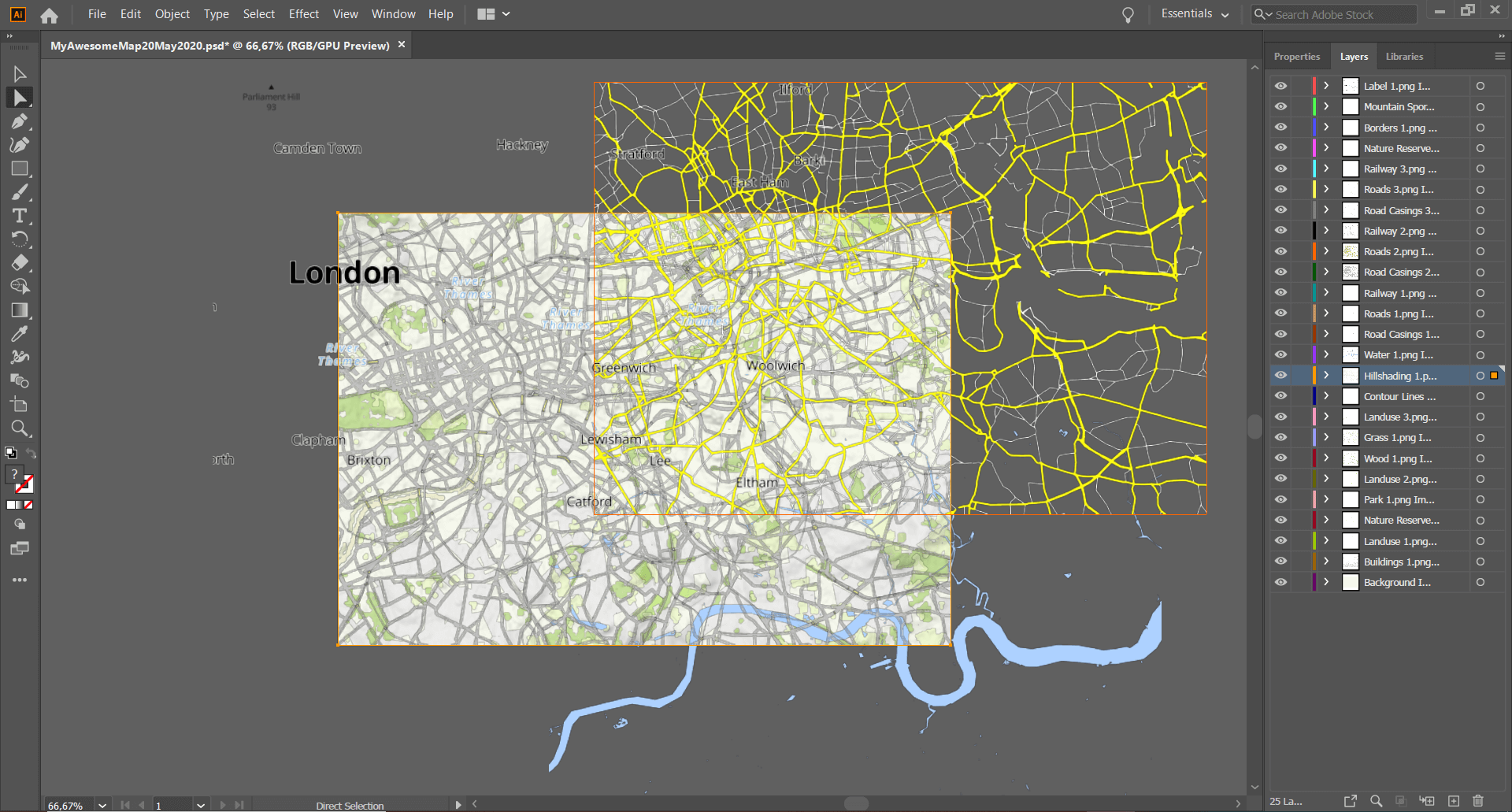Image resolution: width=1512 pixels, height=812 pixels.
Task: Toggle visibility of Water 1.png layer
Action: (1281, 355)
